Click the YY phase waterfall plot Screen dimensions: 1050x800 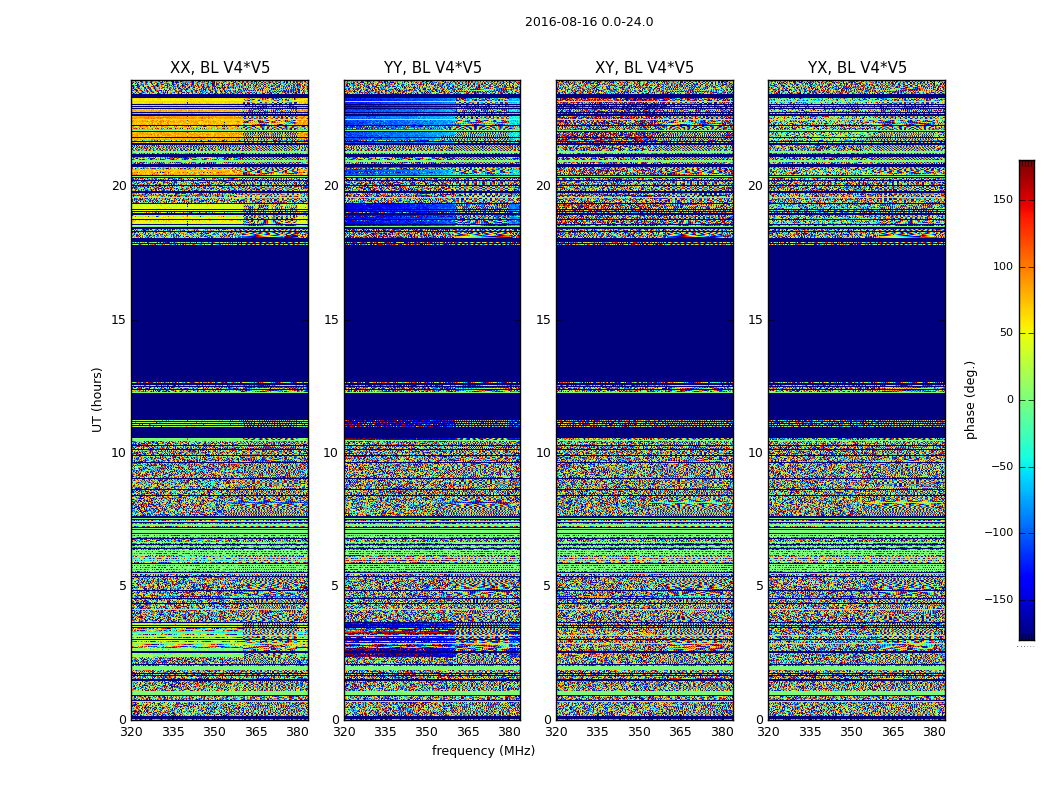[x=433, y=400]
